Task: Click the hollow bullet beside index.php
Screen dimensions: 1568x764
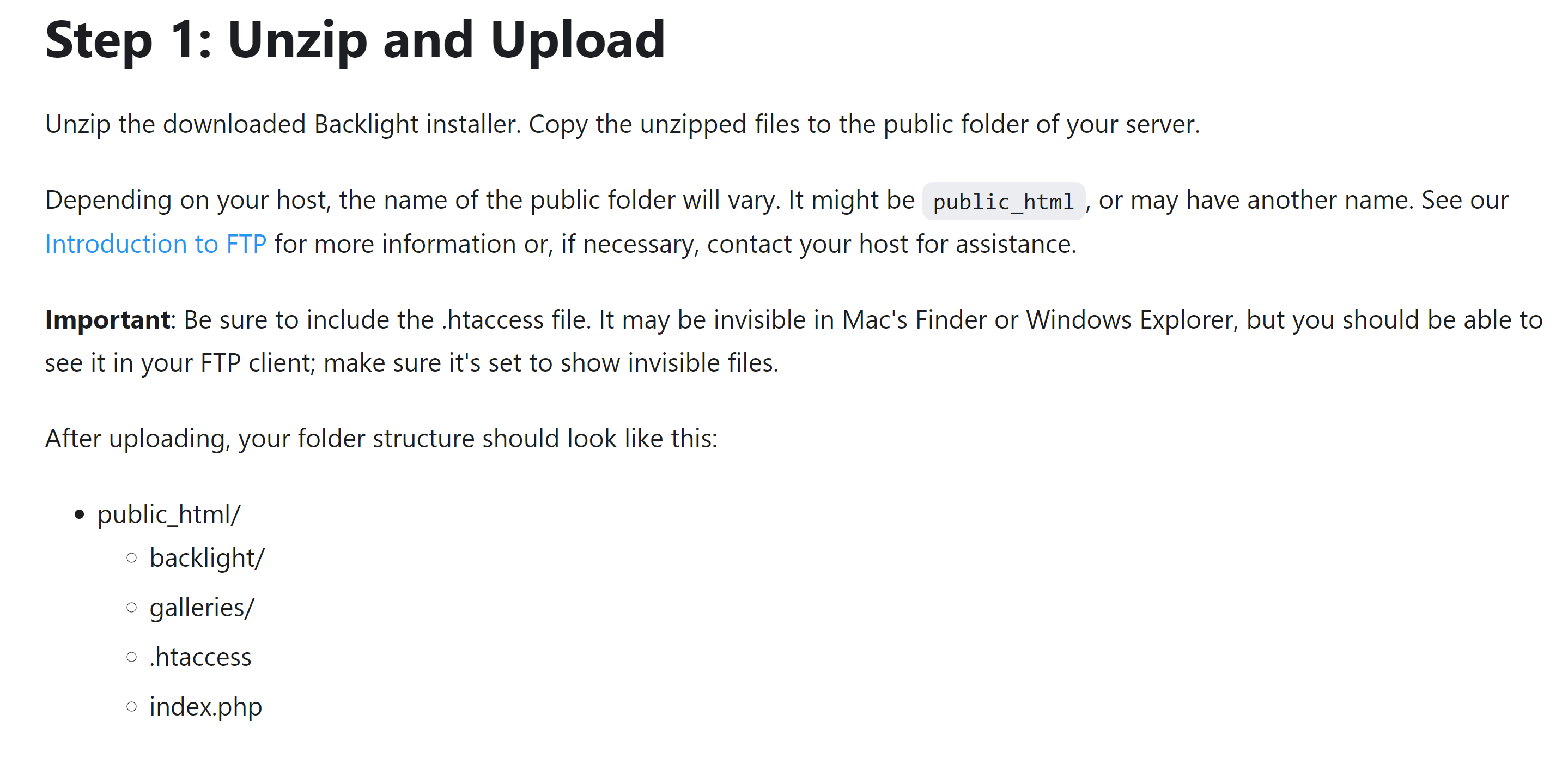Action: (131, 707)
